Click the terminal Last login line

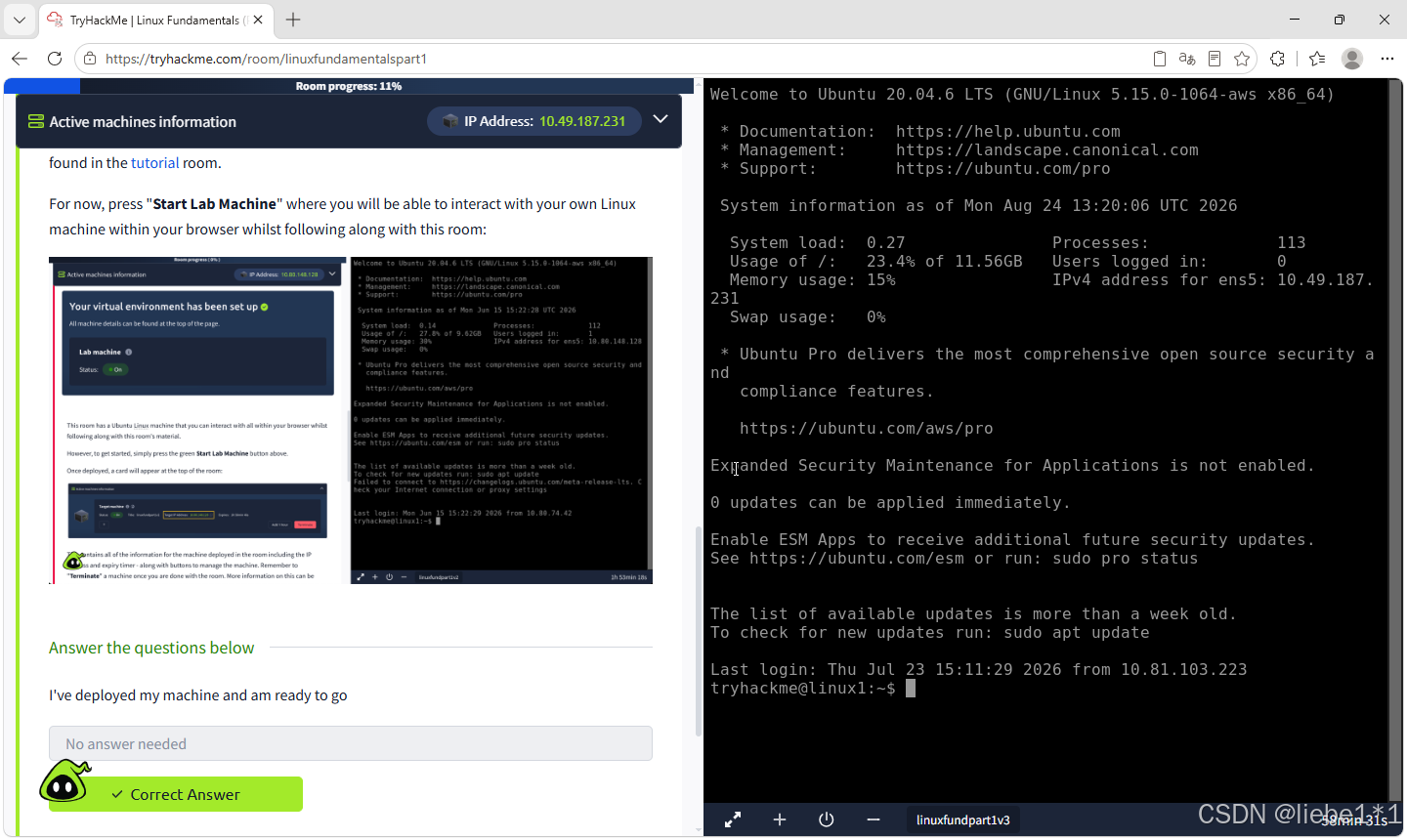[979, 670]
